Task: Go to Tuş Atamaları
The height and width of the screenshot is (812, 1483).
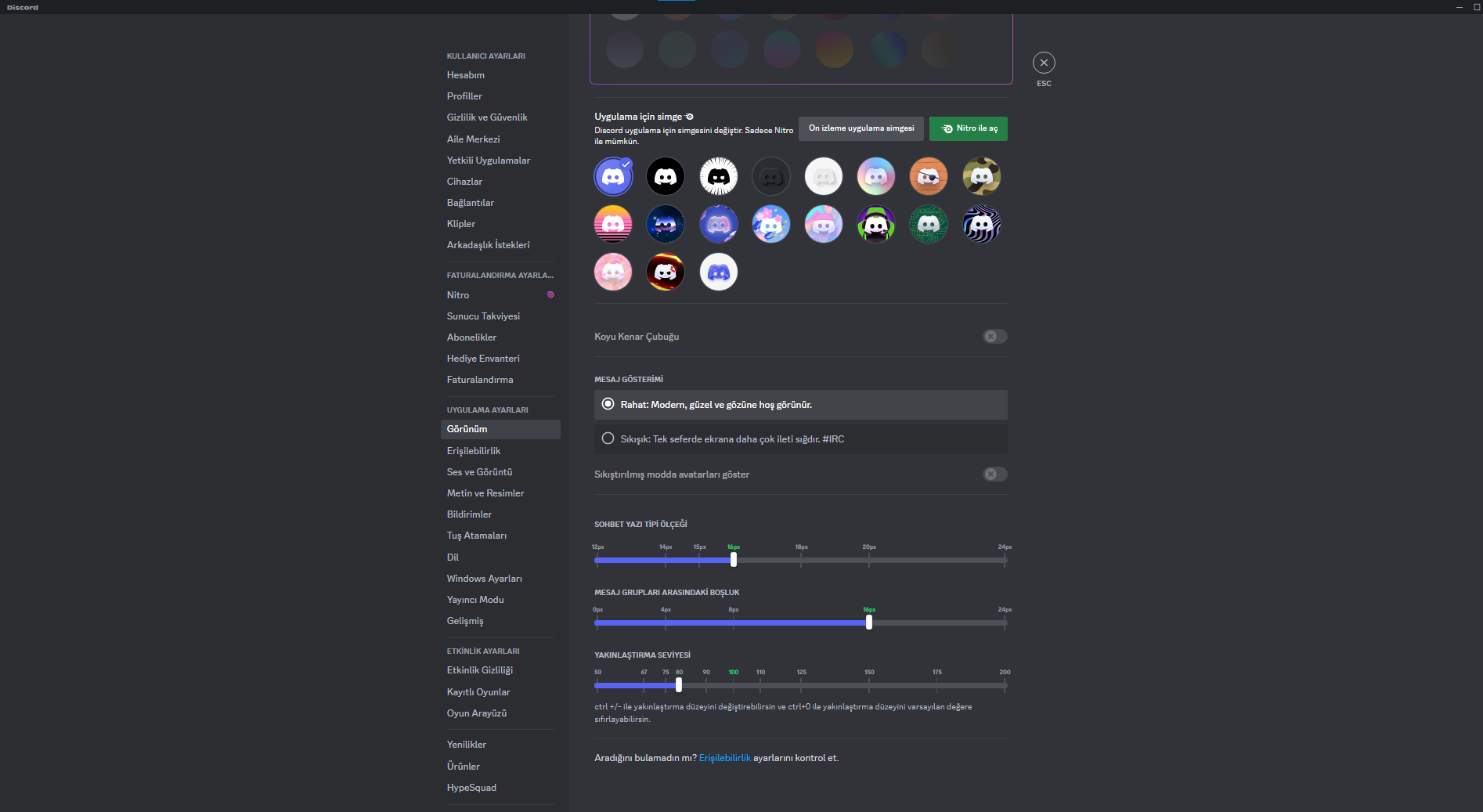Action: [x=500, y=536]
